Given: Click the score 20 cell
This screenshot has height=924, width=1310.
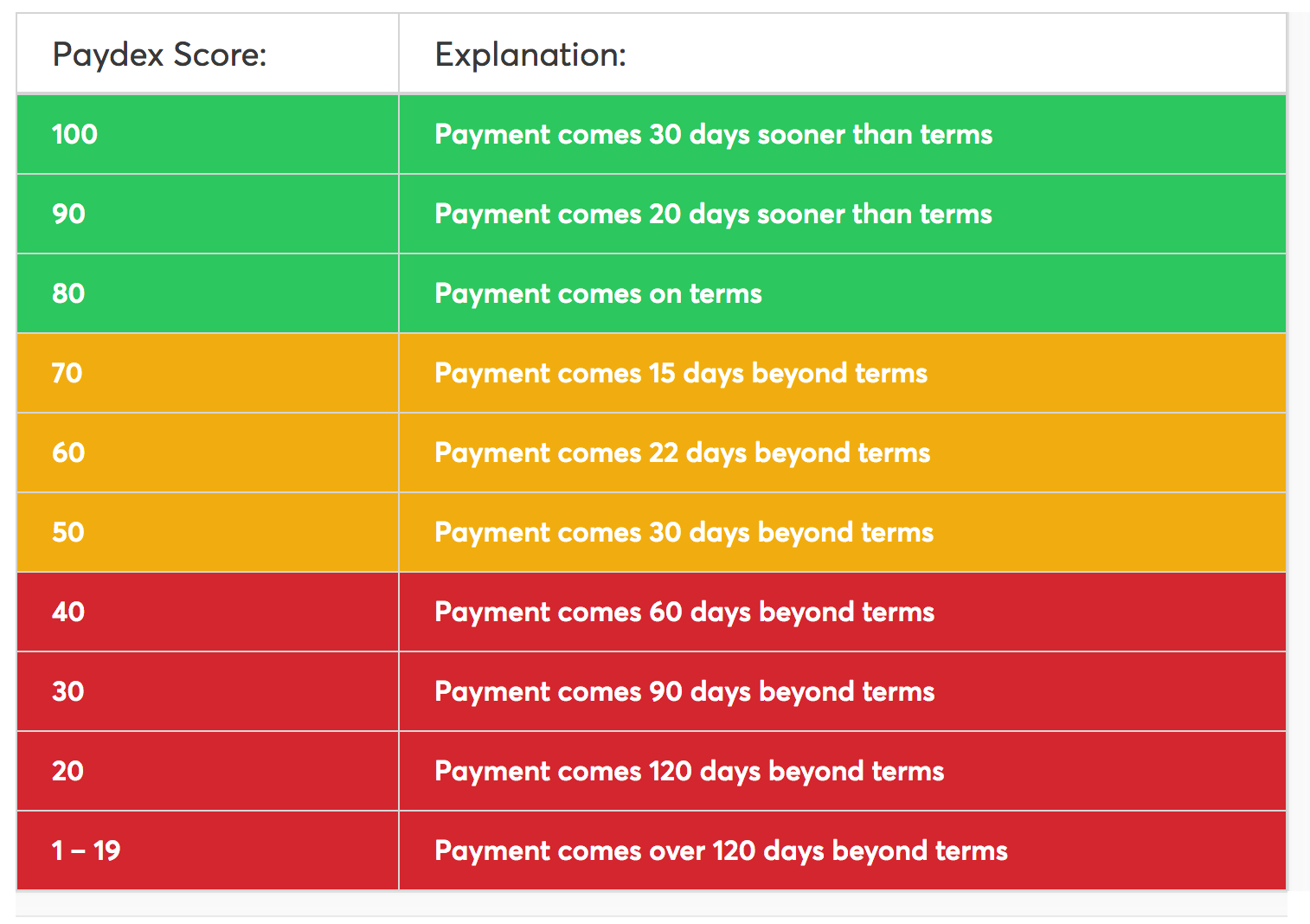Looking at the screenshot, I should coord(69,772).
